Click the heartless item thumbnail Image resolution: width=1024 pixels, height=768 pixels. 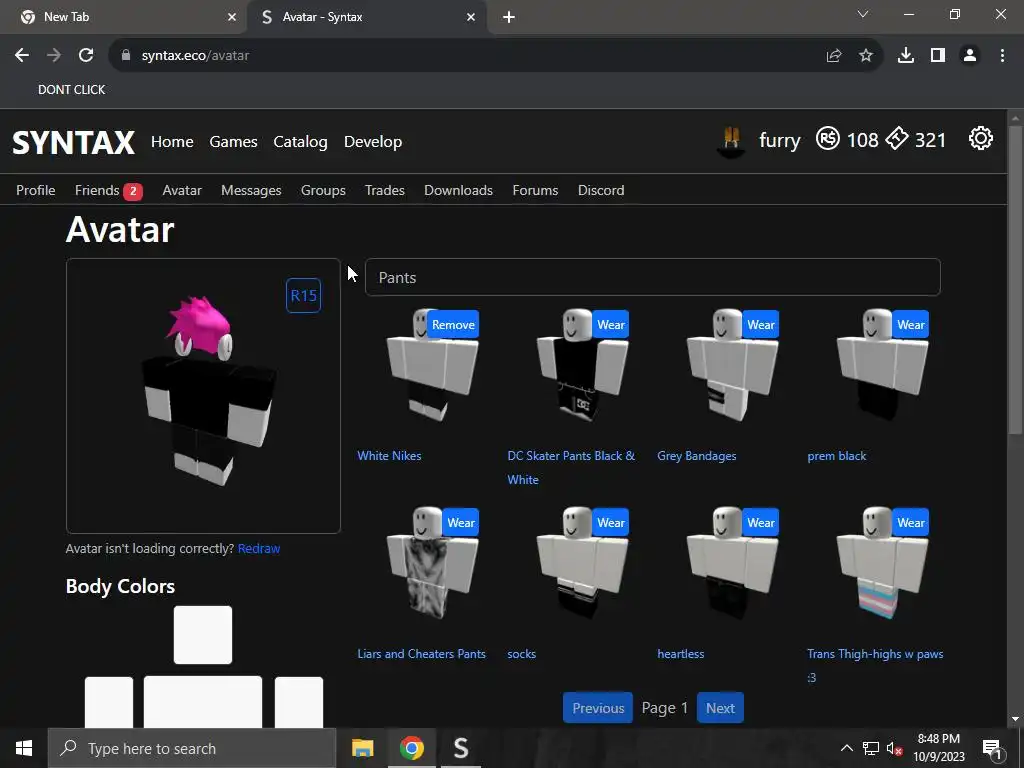[x=732, y=563]
